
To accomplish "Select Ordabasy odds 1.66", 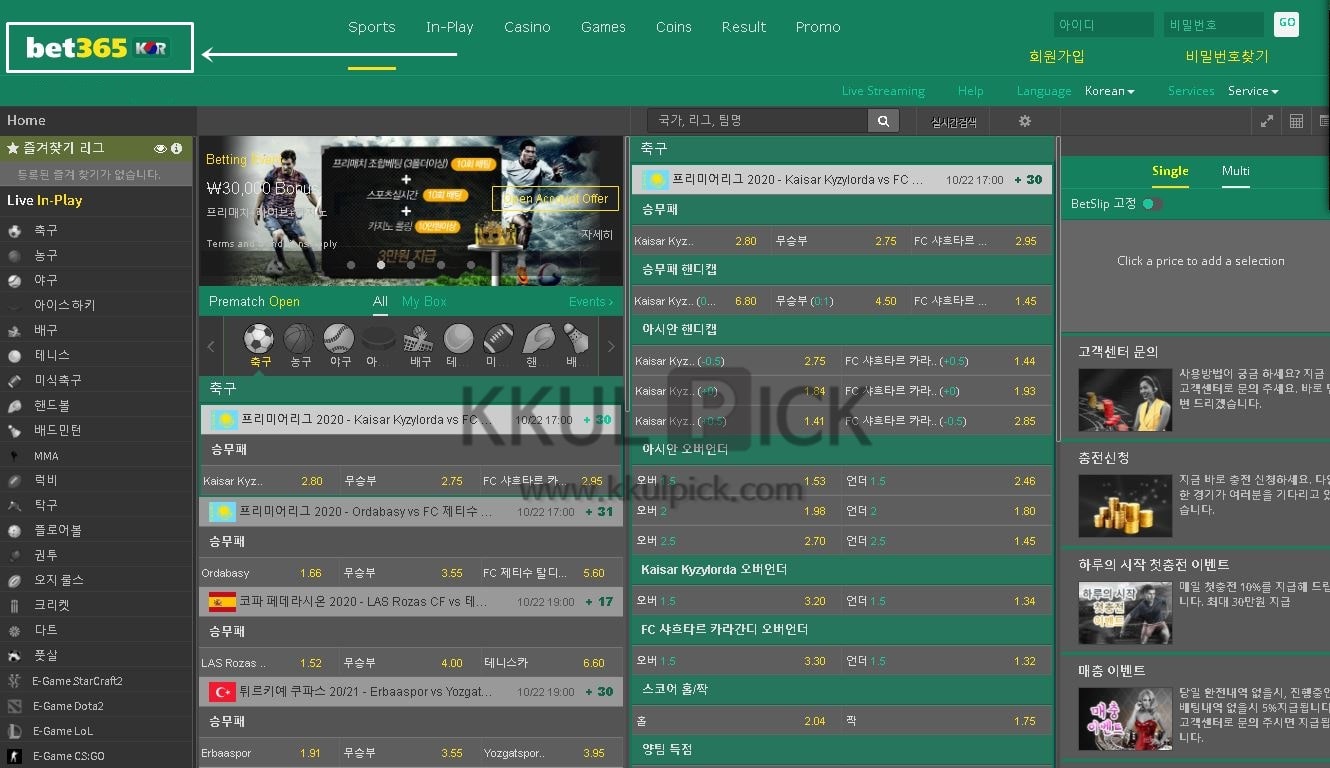I will click(x=311, y=573).
